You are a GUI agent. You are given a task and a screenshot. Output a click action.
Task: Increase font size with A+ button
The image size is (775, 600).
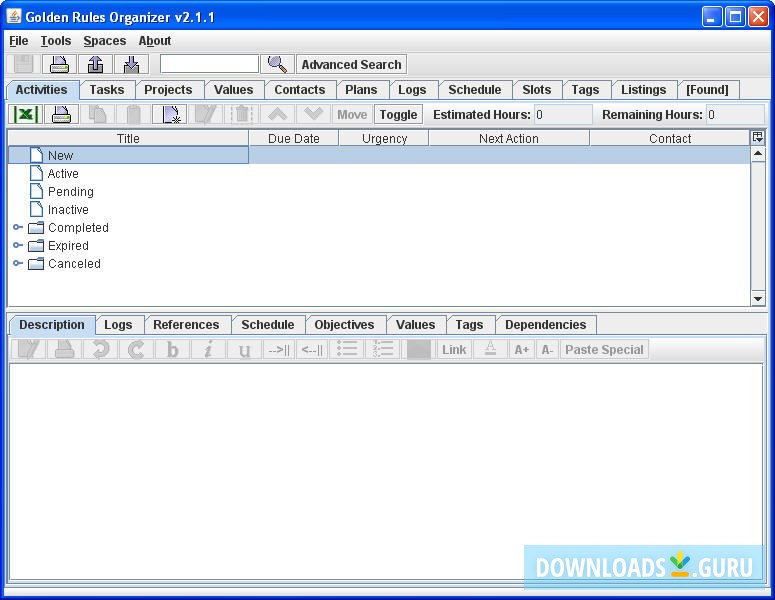(522, 349)
